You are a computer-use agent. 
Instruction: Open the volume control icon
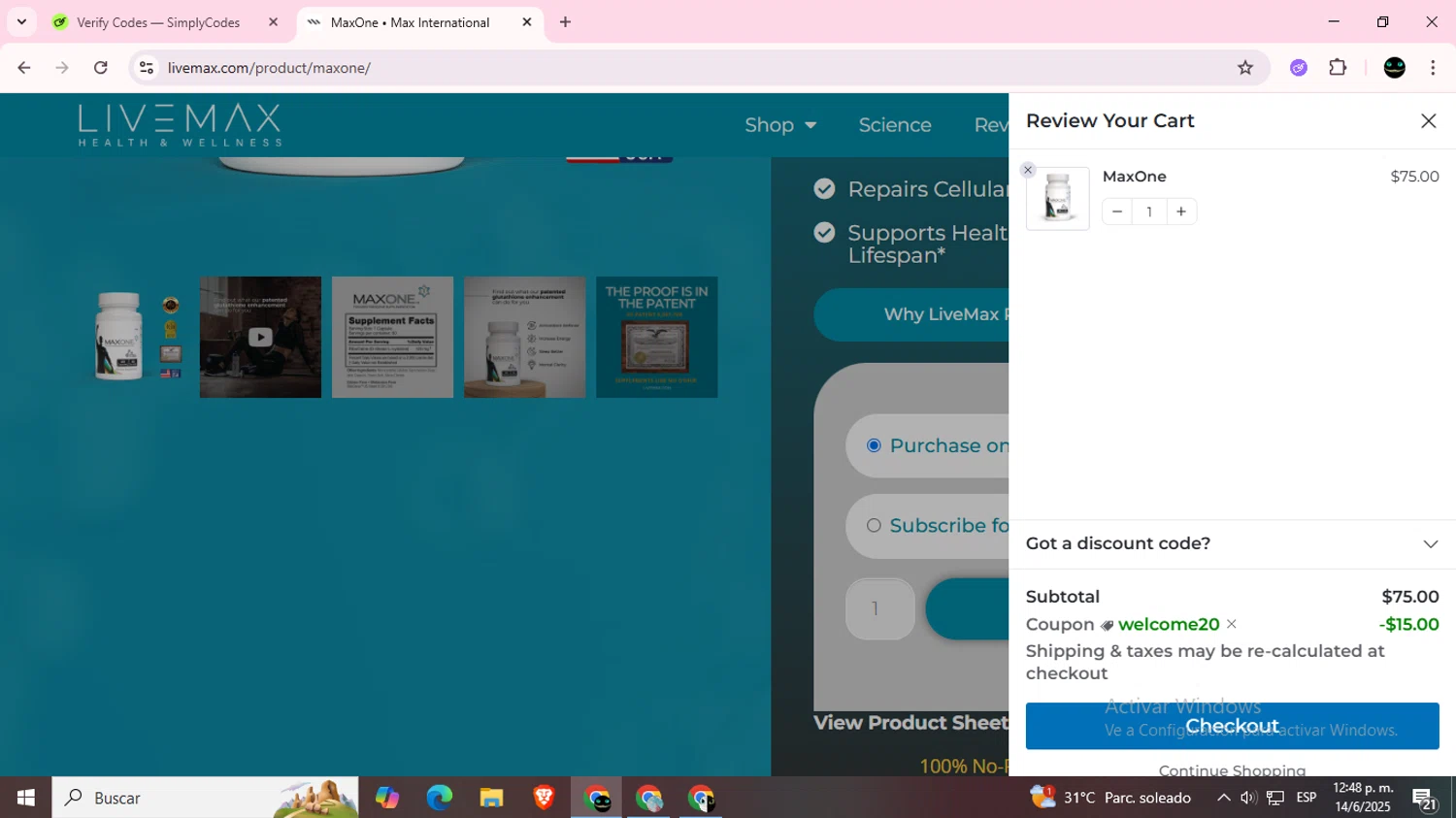tap(1248, 798)
